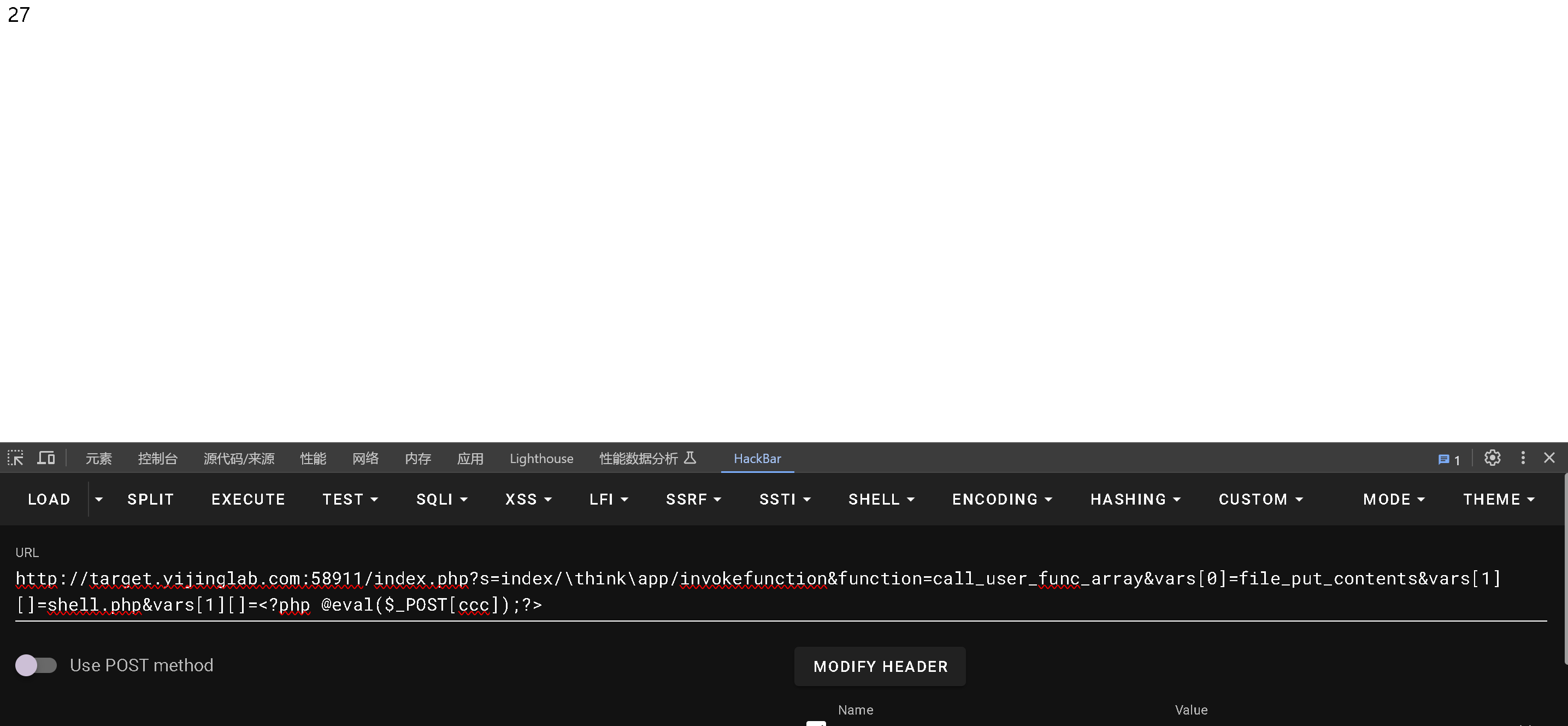Open the XSS dropdown
Image resolution: width=1568 pixels, height=726 pixels.
(528, 500)
